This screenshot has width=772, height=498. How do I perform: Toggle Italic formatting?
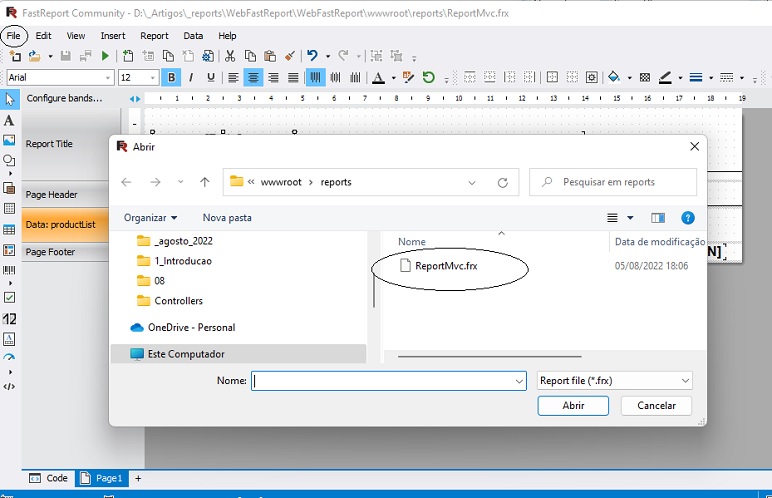(191, 77)
